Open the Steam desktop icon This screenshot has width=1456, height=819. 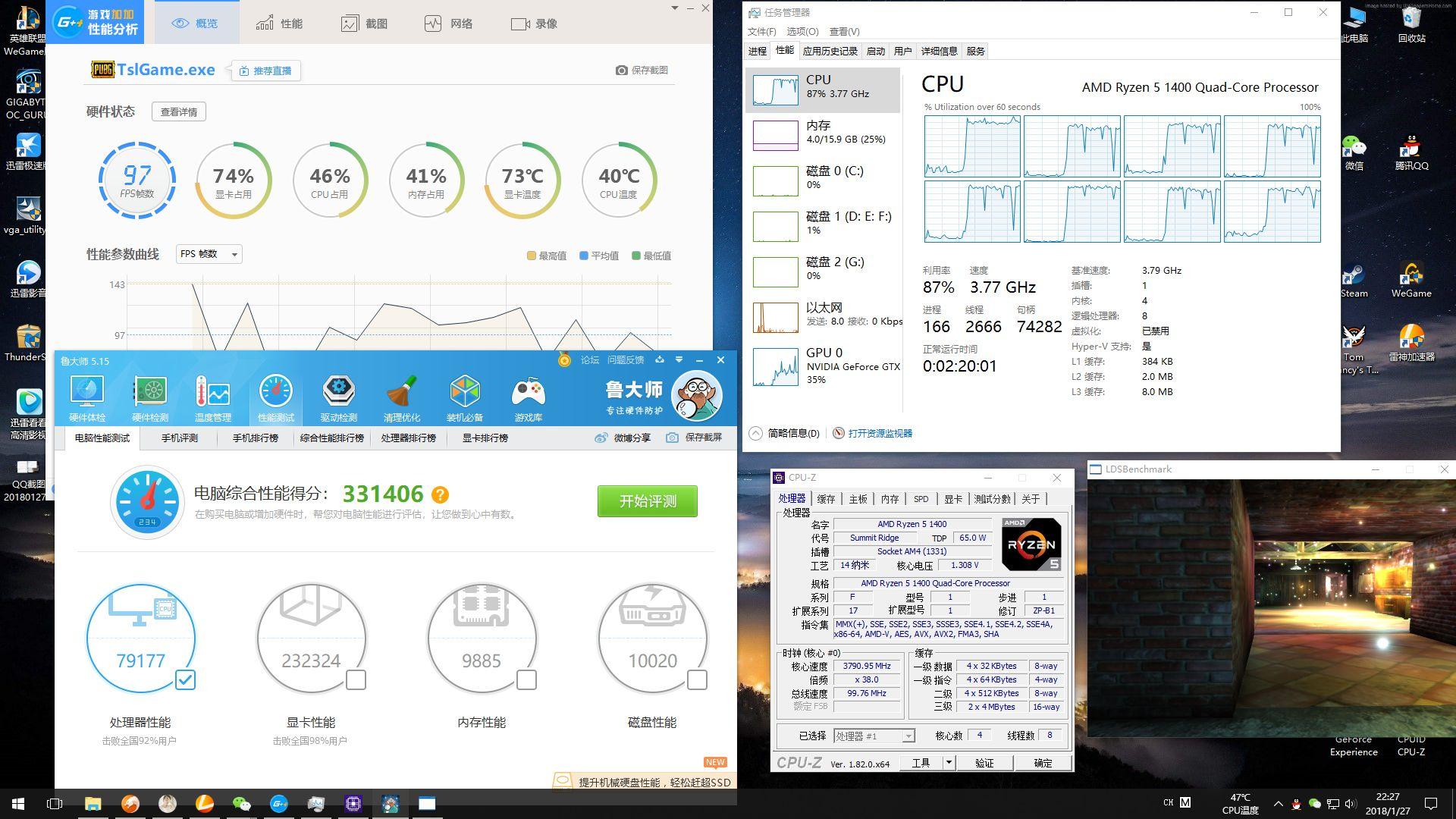1354,280
